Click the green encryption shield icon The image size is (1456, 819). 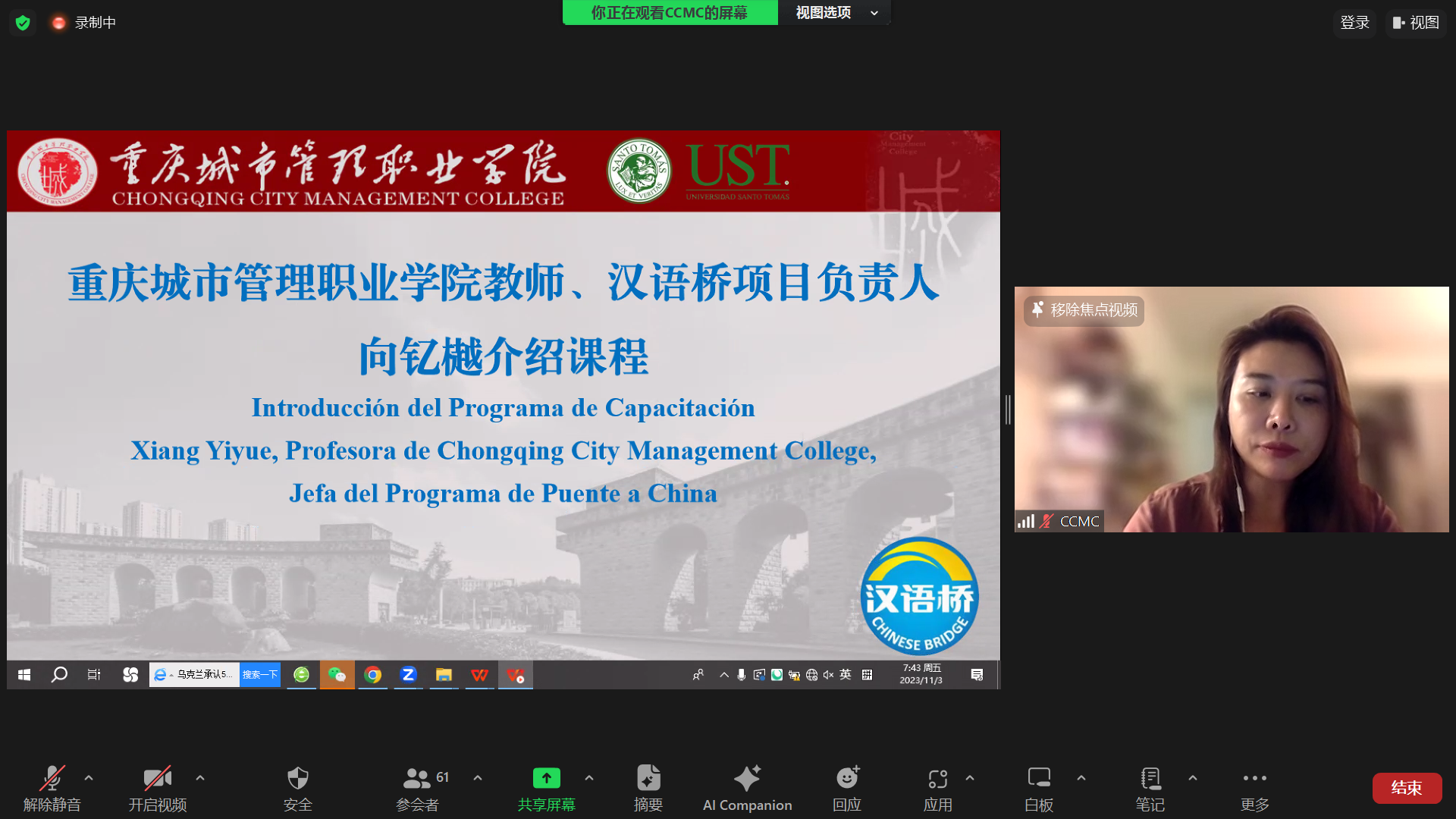tap(23, 23)
